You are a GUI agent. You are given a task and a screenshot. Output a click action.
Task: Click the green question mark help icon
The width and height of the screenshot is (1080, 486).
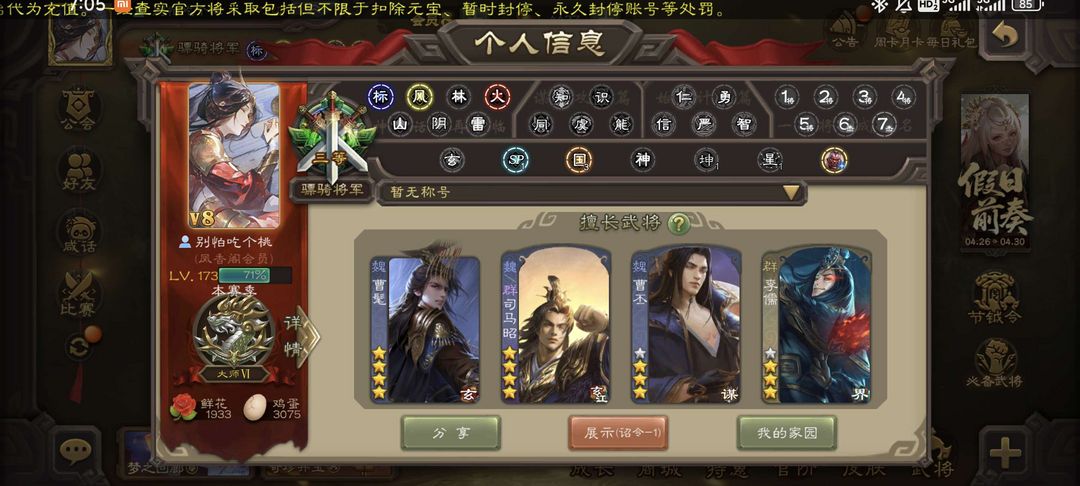tap(679, 223)
